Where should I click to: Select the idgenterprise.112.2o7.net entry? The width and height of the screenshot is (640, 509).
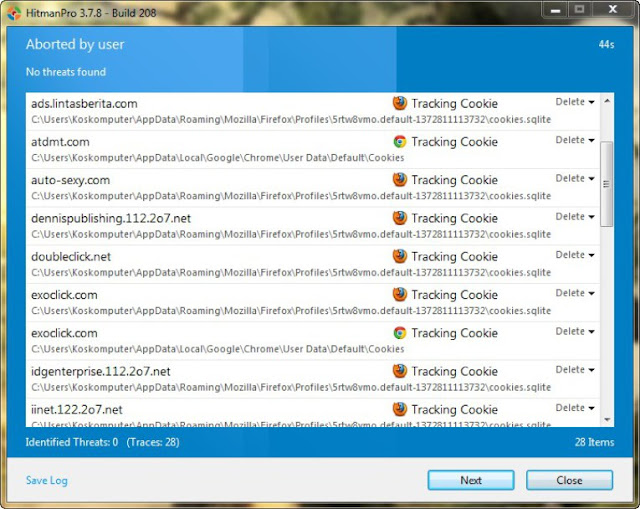click(313, 379)
